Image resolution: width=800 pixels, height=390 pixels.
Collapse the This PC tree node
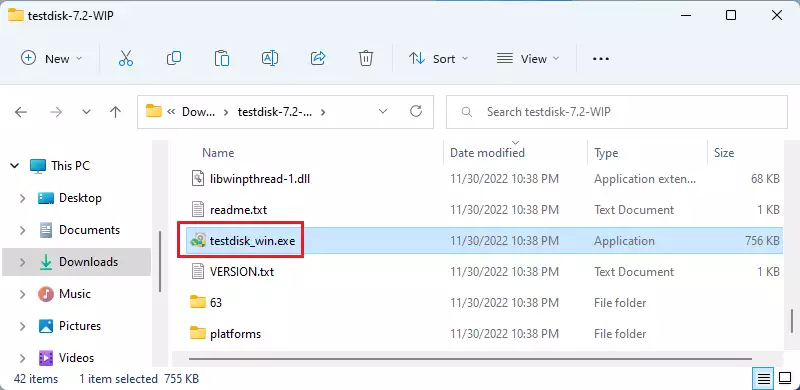pyautogui.click(x=15, y=166)
